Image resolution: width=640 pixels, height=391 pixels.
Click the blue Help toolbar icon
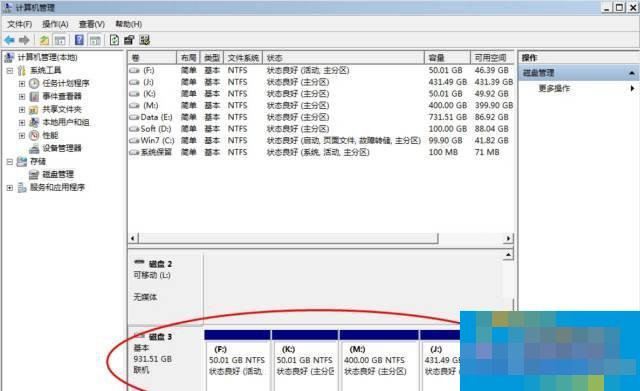tap(79, 40)
